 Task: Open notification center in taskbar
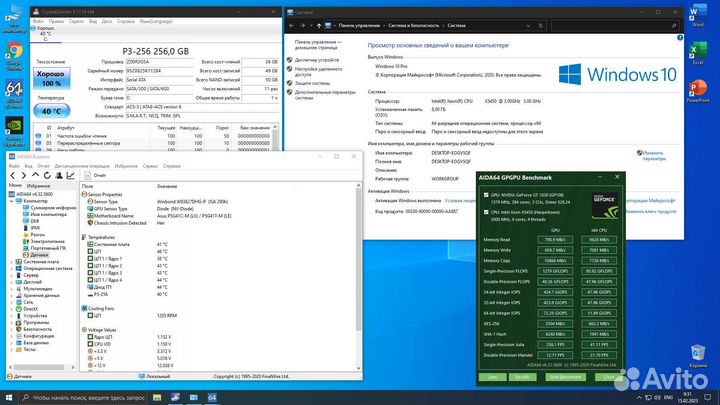(708, 397)
